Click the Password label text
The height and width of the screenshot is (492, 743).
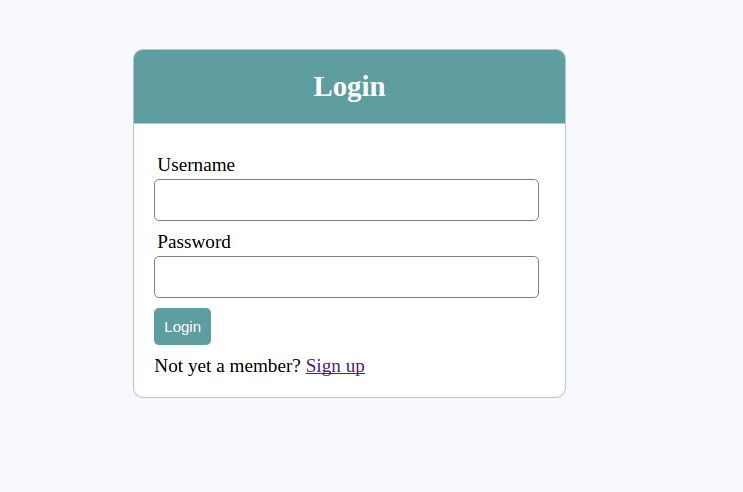194,242
